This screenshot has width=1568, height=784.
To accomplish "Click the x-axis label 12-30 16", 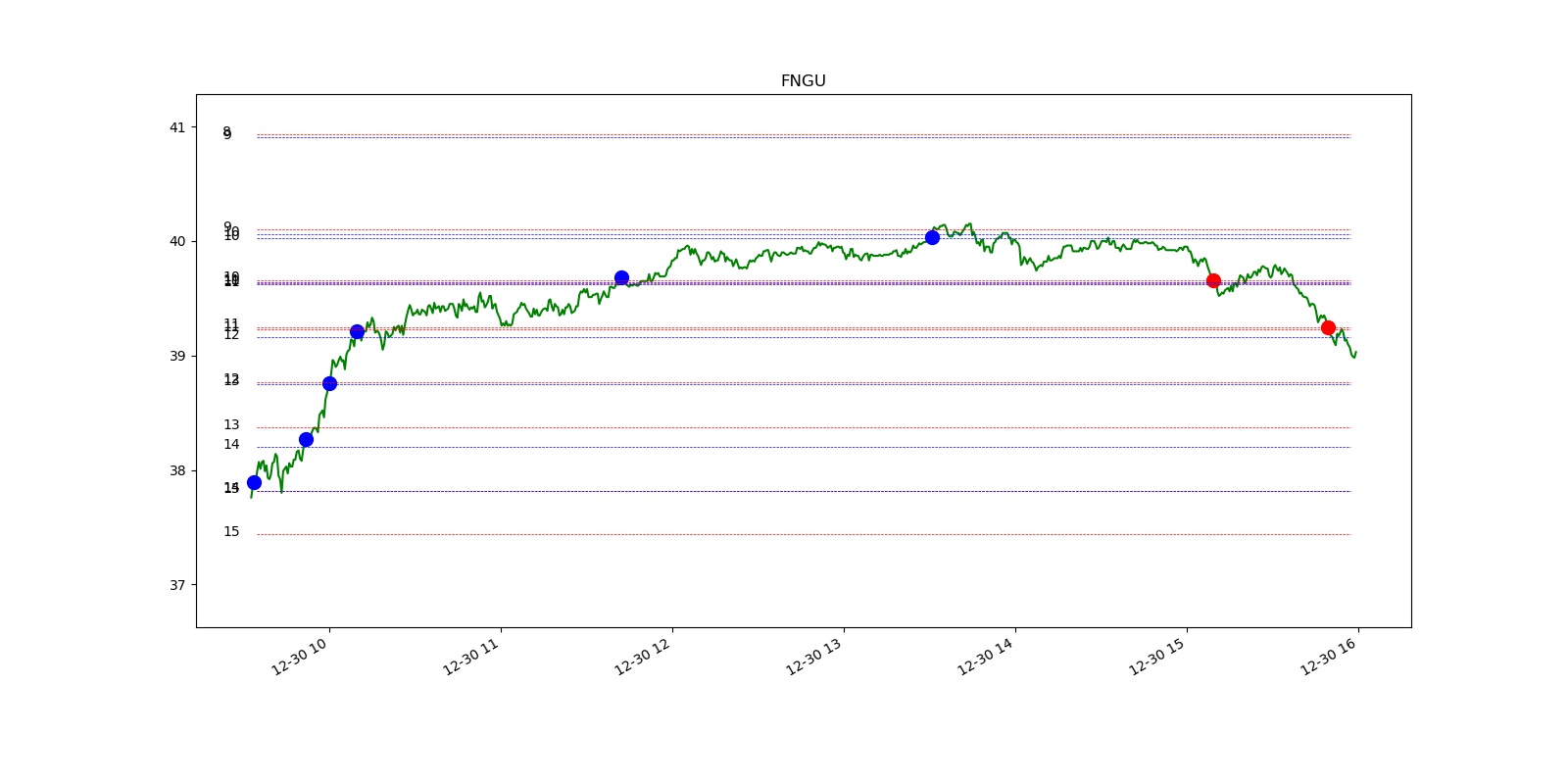I will click(1329, 657).
